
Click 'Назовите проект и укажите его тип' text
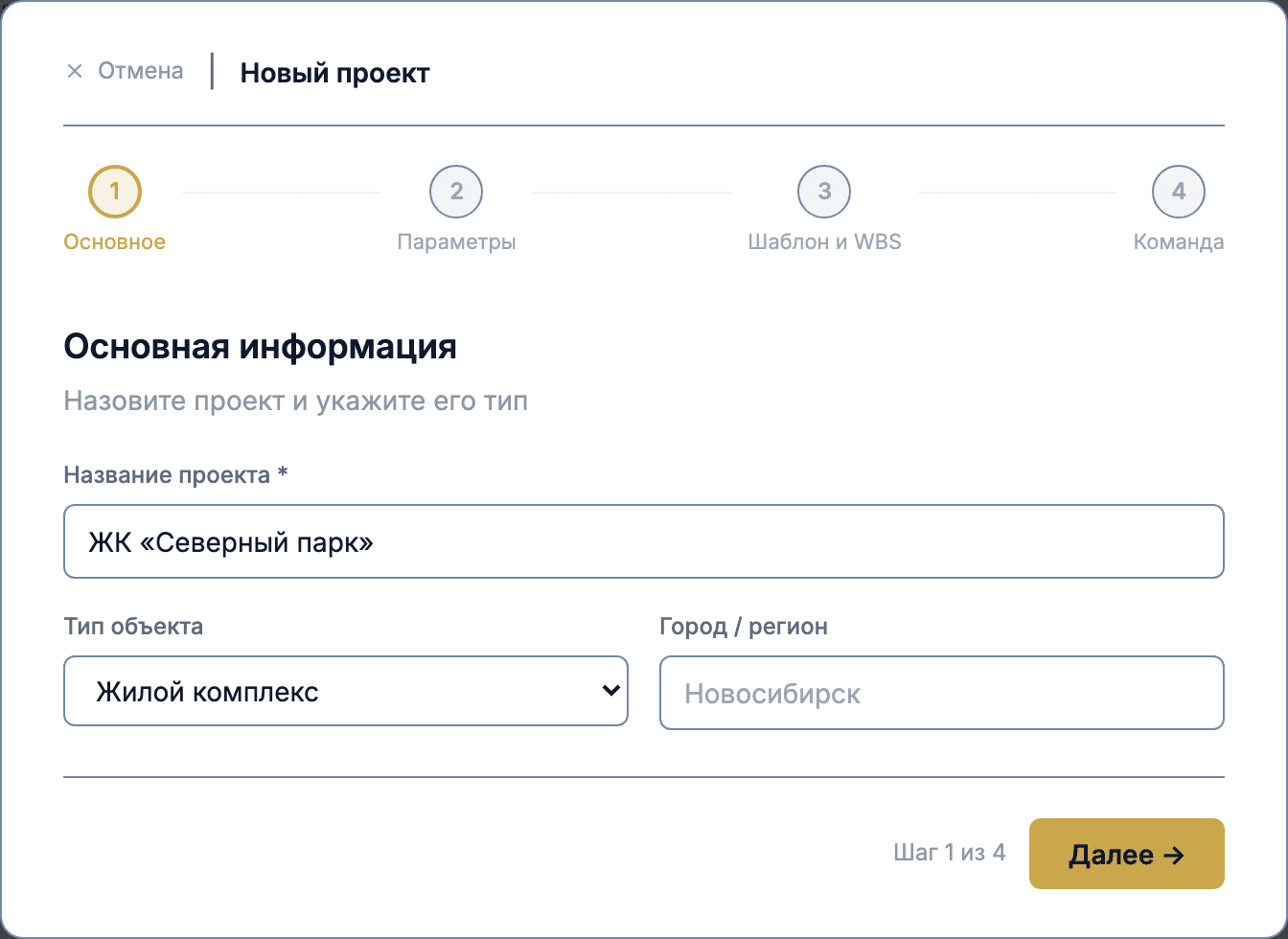pos(295,401)
